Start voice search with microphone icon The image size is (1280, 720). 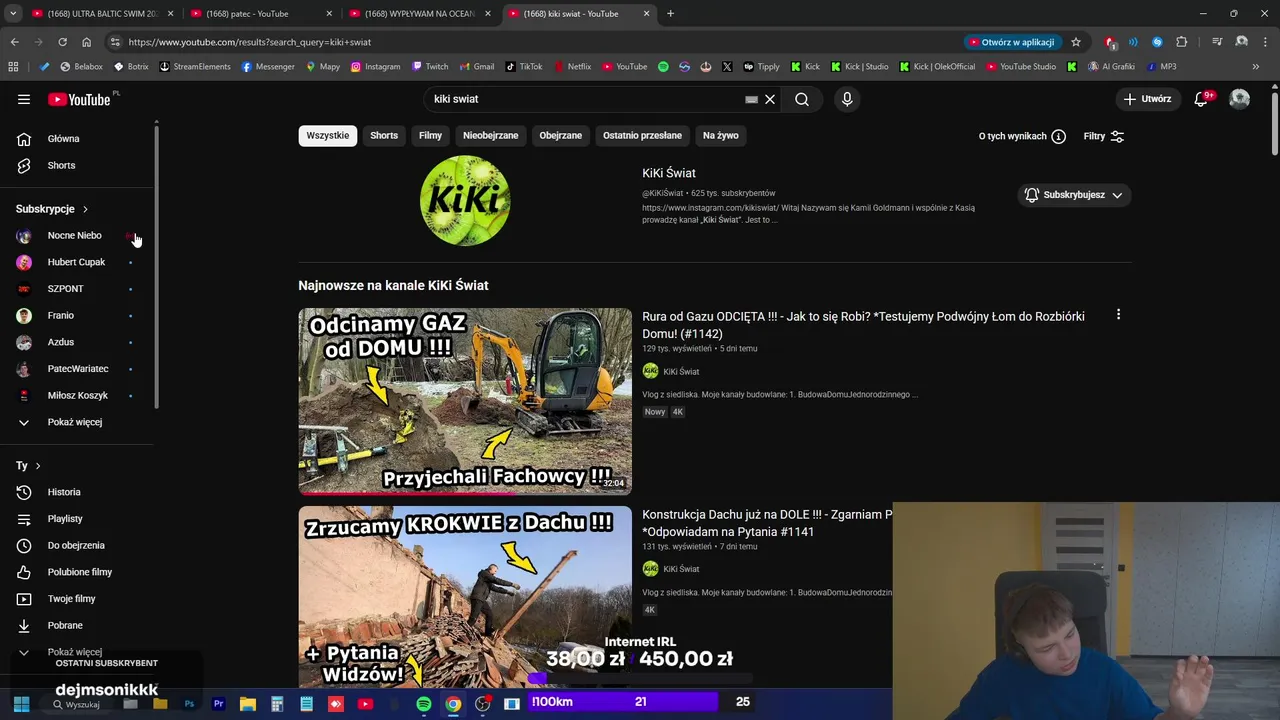[x=847, y=99]
